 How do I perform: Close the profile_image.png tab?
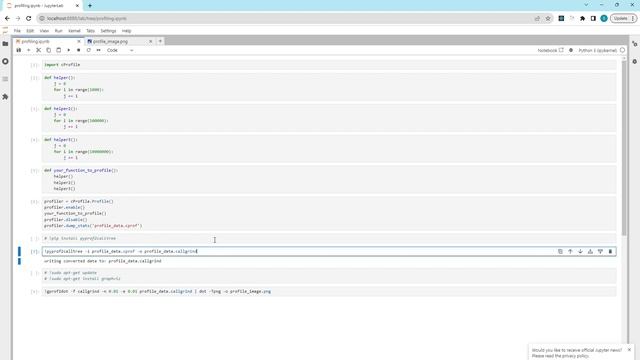click(151, 42)
